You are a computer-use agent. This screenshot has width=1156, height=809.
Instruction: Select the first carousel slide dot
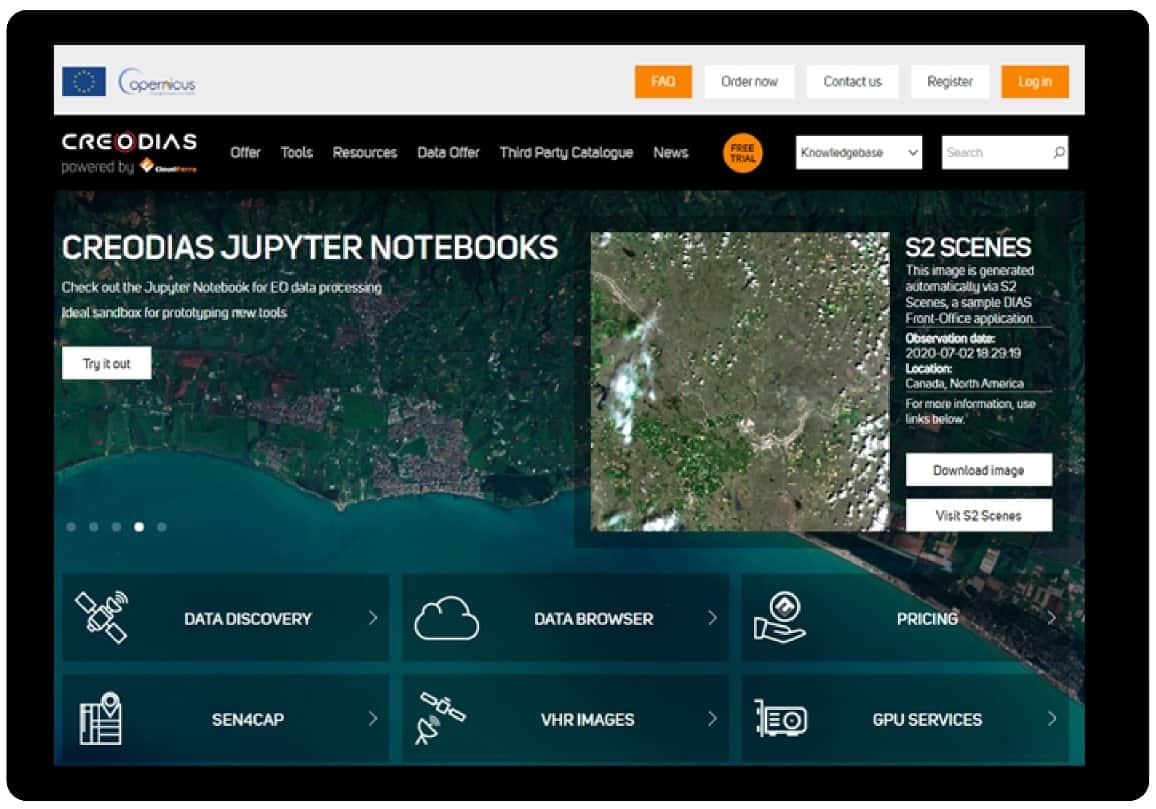coord(71,527)
